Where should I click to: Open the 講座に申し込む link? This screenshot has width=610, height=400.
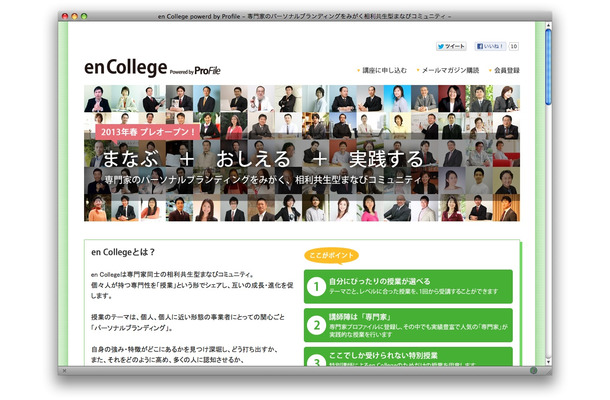tap(384, 70)
